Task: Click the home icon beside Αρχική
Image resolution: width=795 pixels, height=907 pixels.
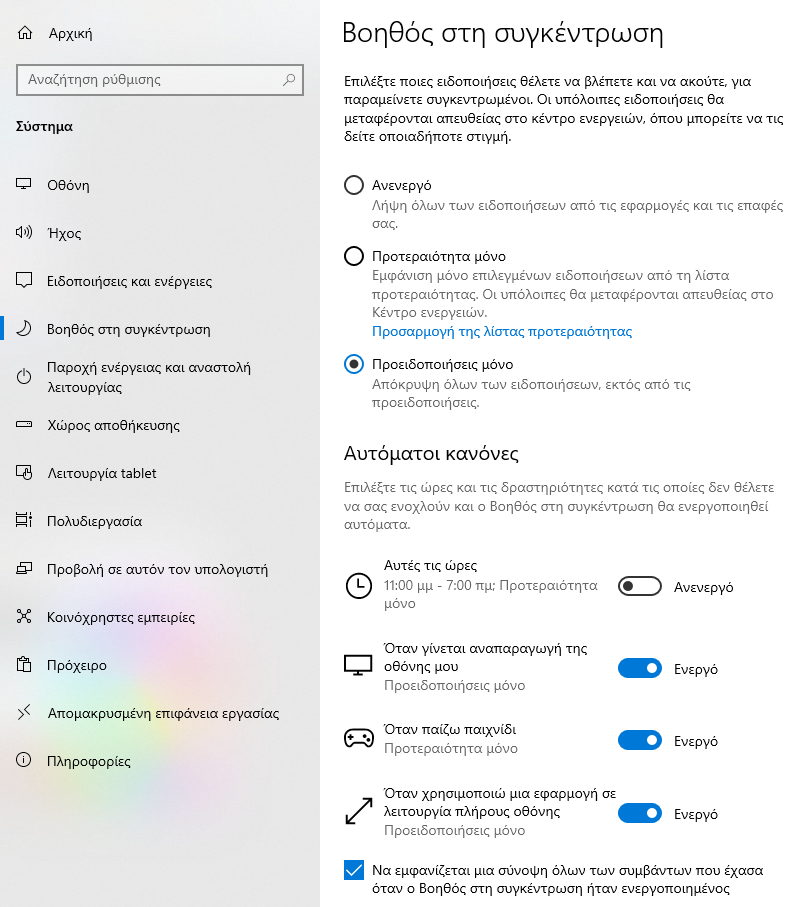Action: 25,33
